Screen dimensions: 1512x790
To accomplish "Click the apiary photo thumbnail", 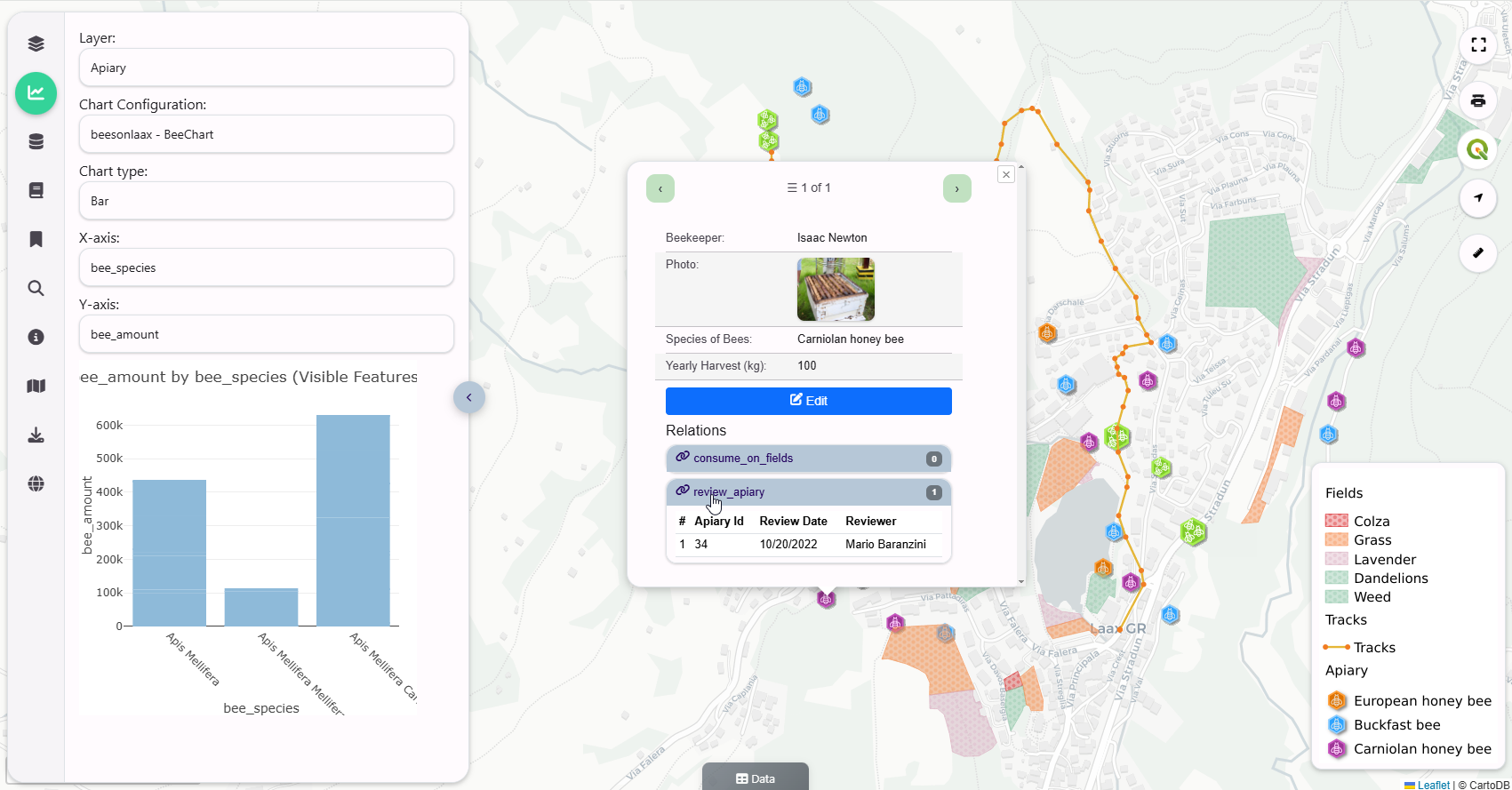I will [836, 290].
